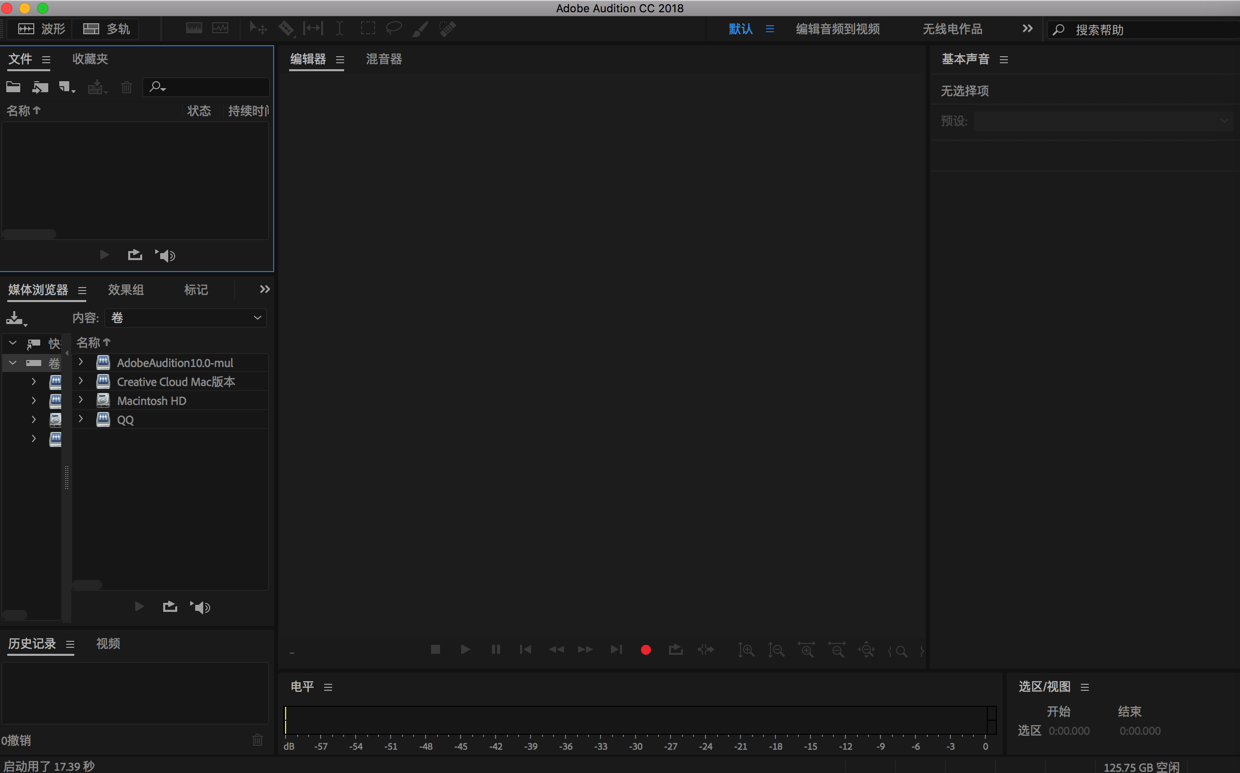Click the Zoom Out (Amplitude) icon
The width and height of the screenshot is (1240, 773).
pyautogui.click(x=776, y=650)
